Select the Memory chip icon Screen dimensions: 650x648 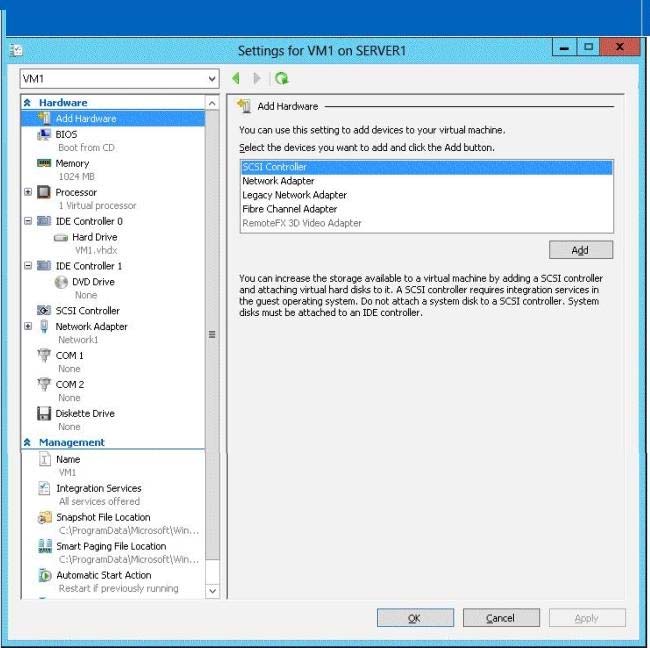coord(44,163)
